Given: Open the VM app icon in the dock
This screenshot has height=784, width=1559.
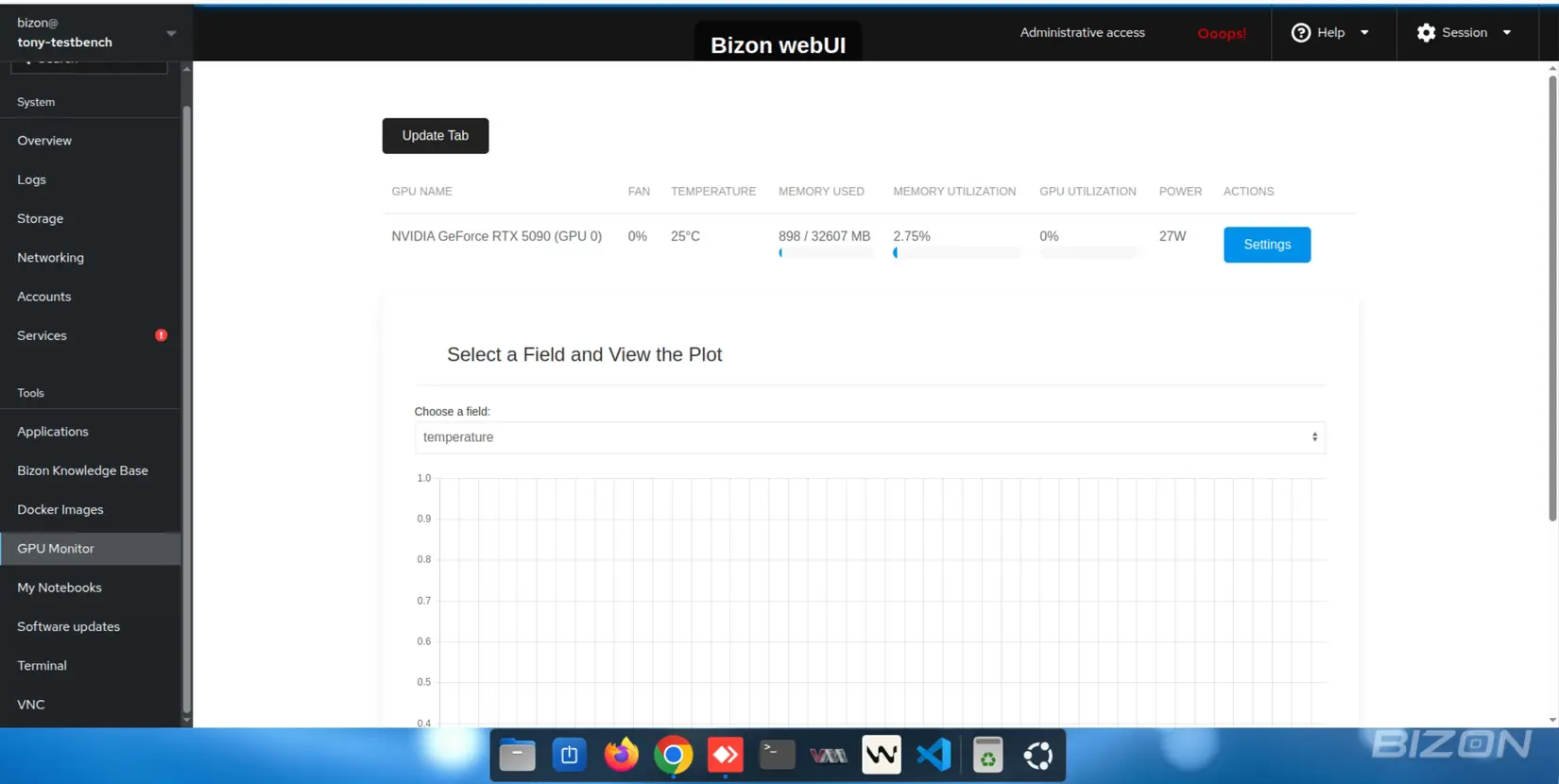Looking at the screenshot, I should pyautogui.click(x=829, y=755).
